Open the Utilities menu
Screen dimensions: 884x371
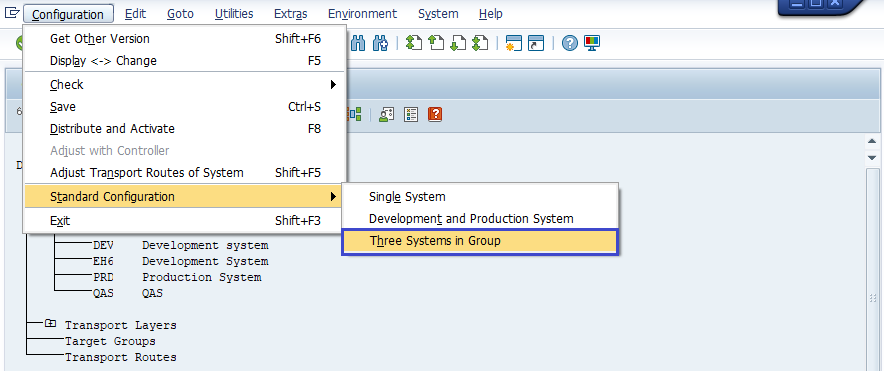point(234,14)
